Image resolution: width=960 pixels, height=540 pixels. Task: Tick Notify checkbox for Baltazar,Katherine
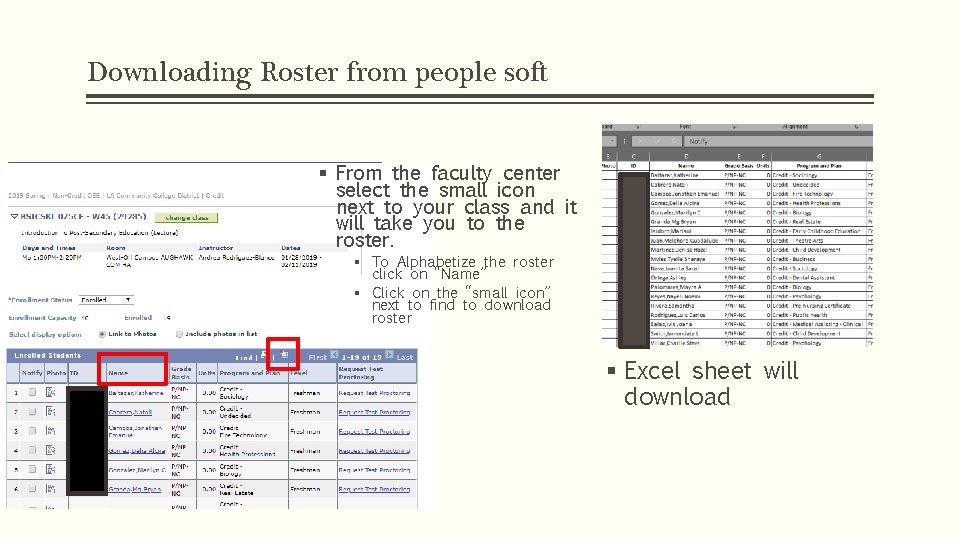[x=32, y=392]
